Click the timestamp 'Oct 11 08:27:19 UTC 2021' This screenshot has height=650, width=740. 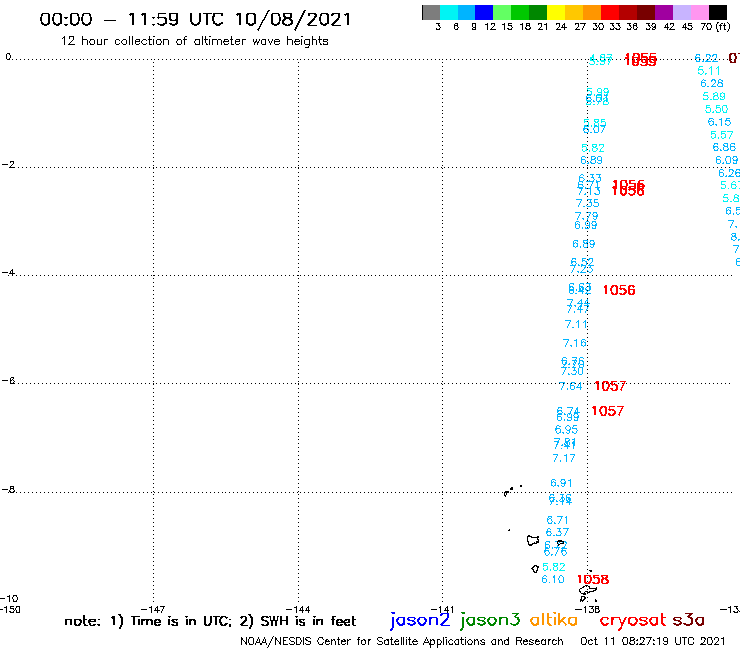652,641
